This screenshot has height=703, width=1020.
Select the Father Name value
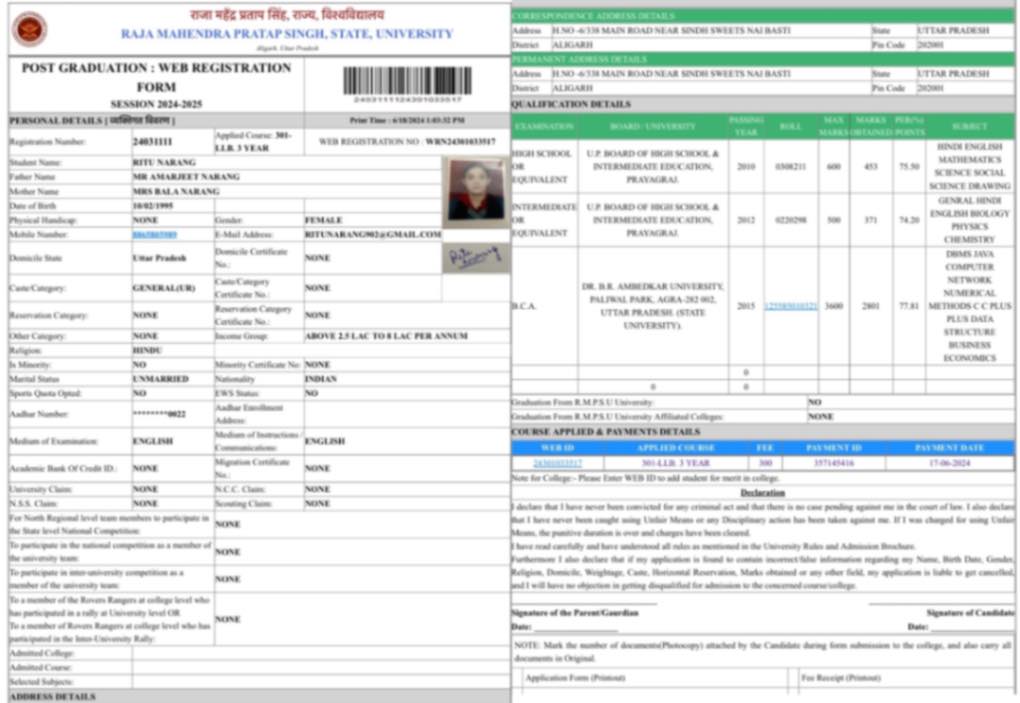(x=186, y=176)
